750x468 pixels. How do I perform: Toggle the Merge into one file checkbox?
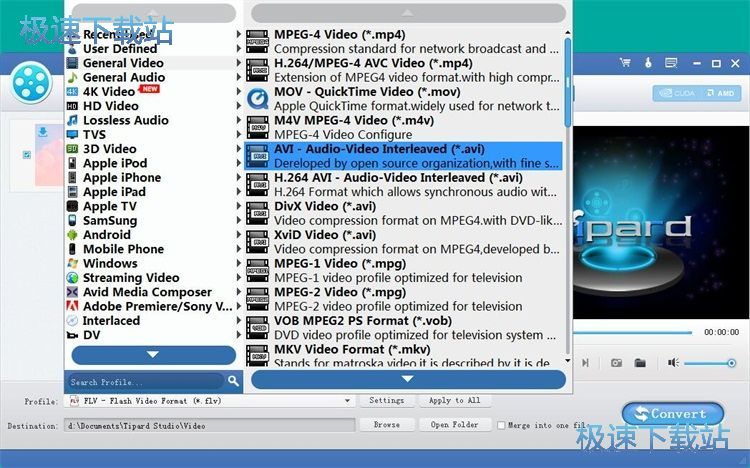[x=501, y=425]
